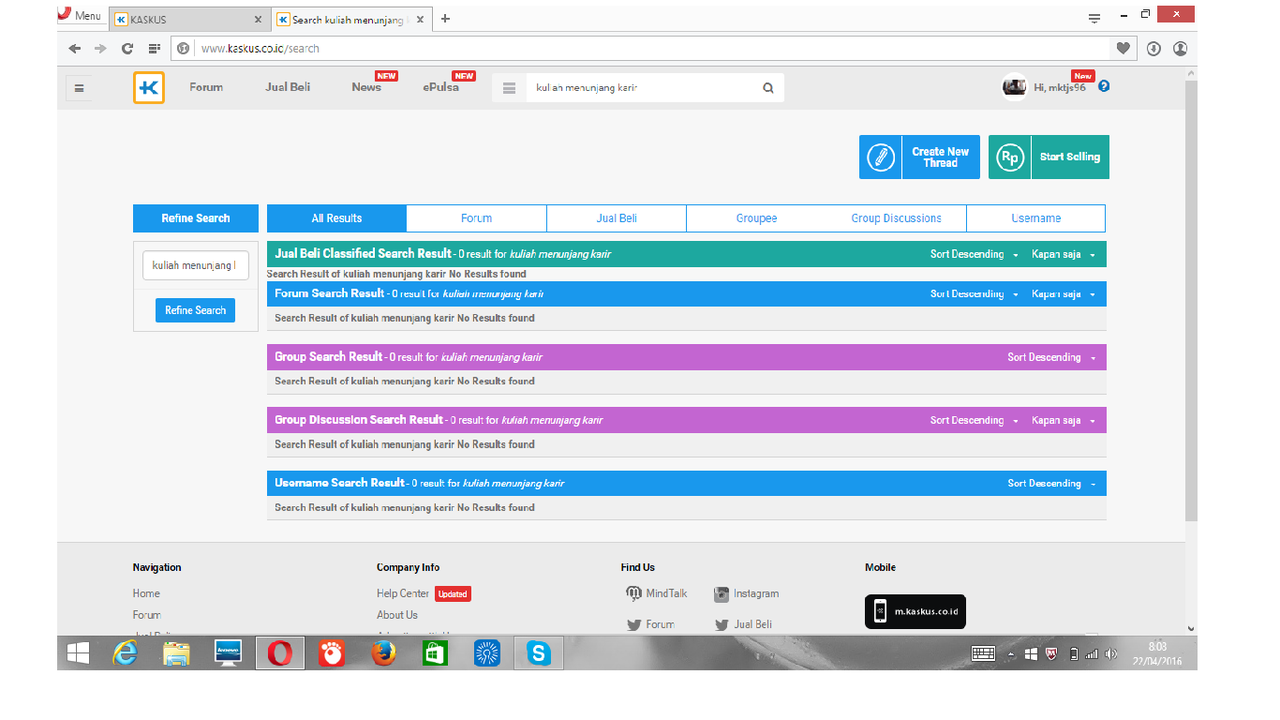Viewport: 1280px width, 720px height.
Task: Switch to the KASKUS browser tab
Action: tap(188, 19)
